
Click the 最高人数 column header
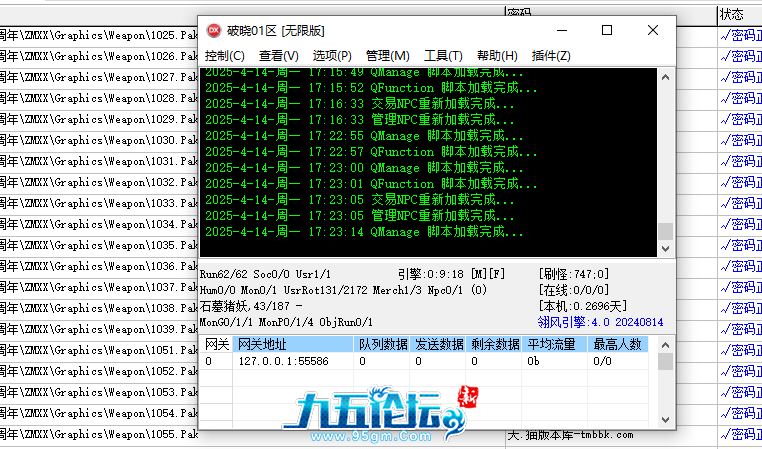tap(618, 344)
